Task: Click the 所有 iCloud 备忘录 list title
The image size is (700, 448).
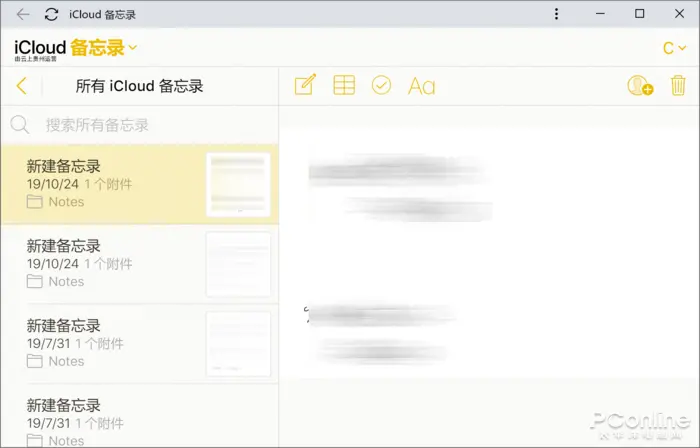Action: coord(139,86)
